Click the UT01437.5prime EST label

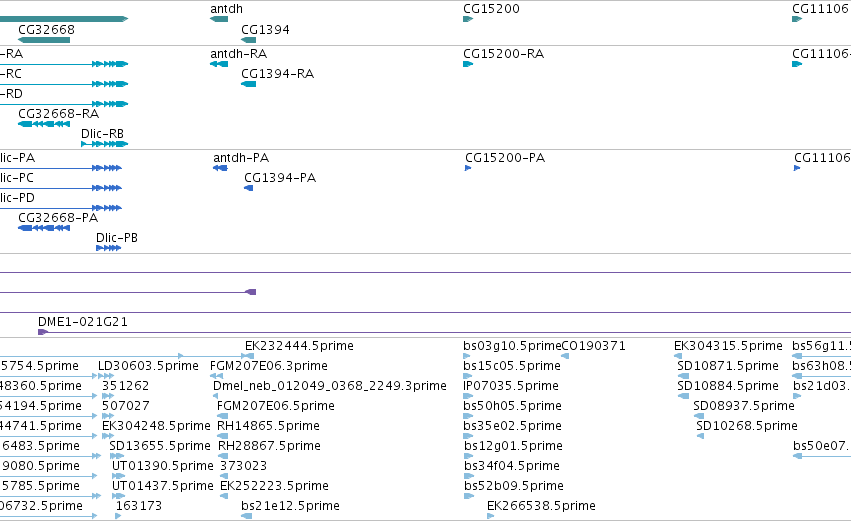(163, 487)
